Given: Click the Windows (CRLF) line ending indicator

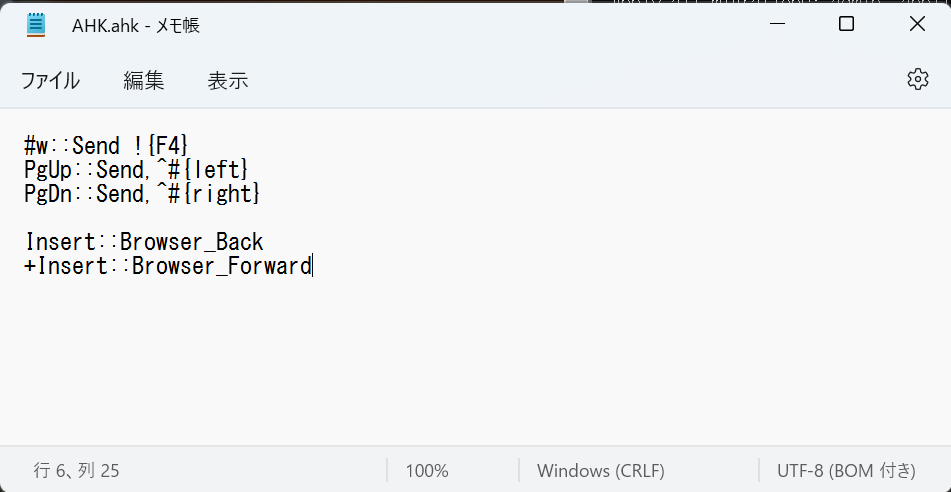Looking at the screenshot, I should pyautogui.click(x=600, y=471).
